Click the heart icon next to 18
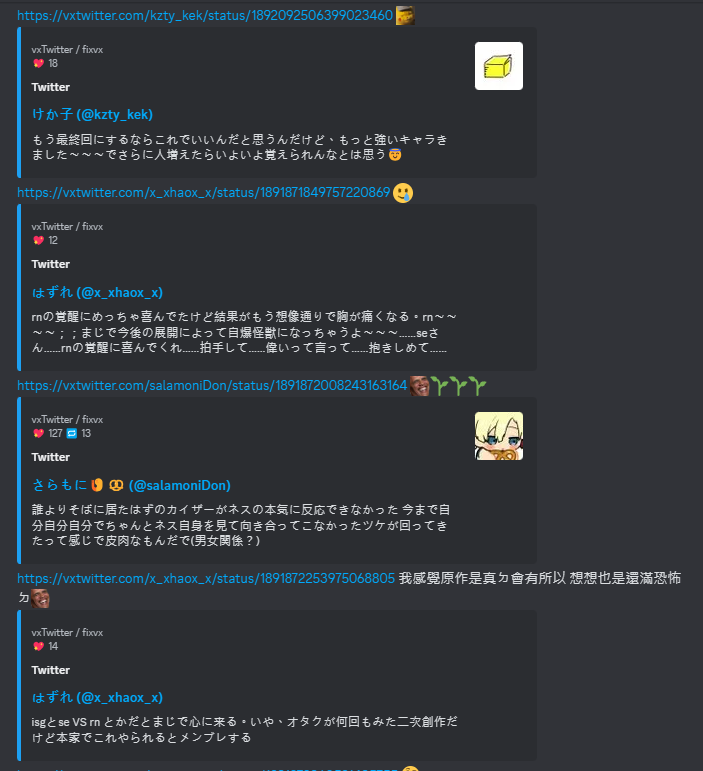703x771 pixels. click(x=38, y=63)
